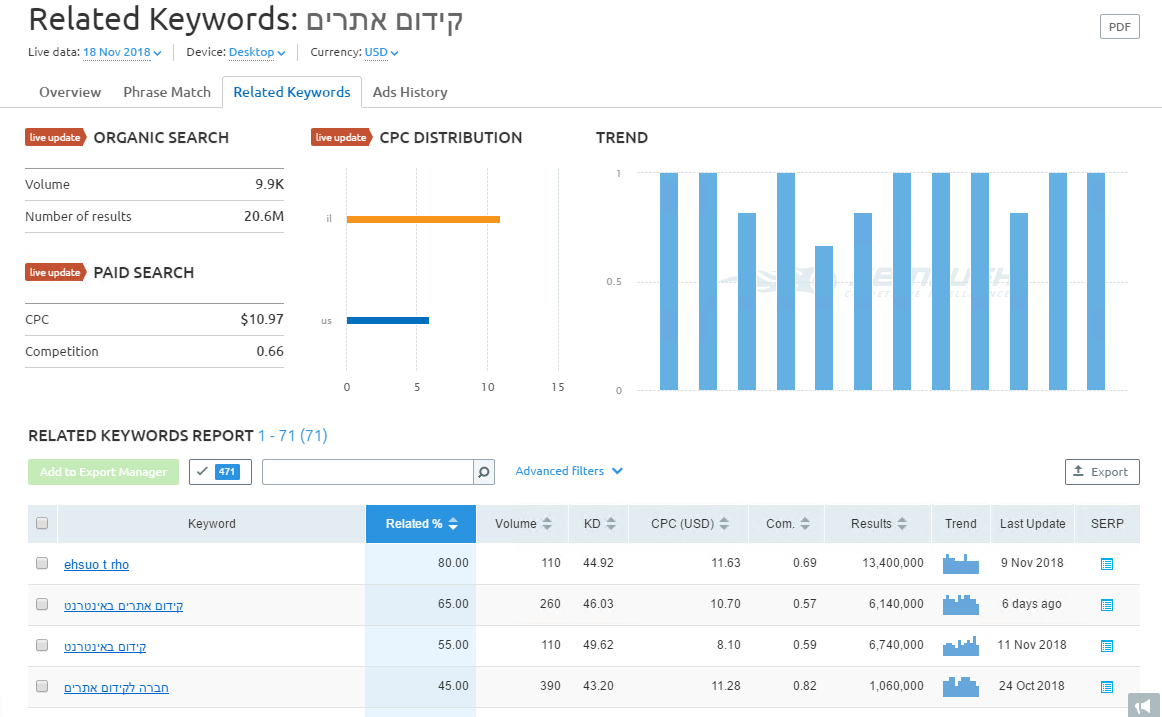Click Add to Export Manager button
Screen dimensions: 1162x717
coord(104,472)
